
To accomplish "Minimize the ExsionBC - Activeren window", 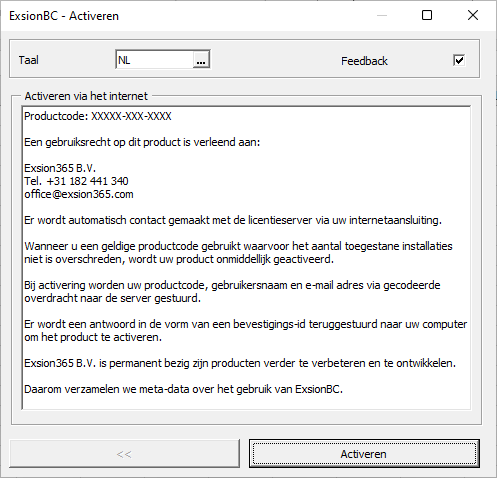I will point(382,15).
